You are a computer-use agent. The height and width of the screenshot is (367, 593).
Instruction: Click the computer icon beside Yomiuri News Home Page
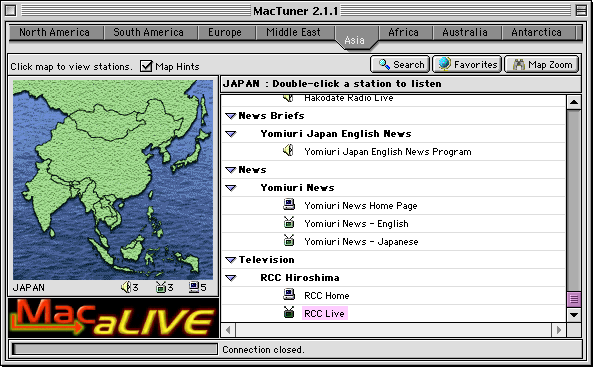289,205
